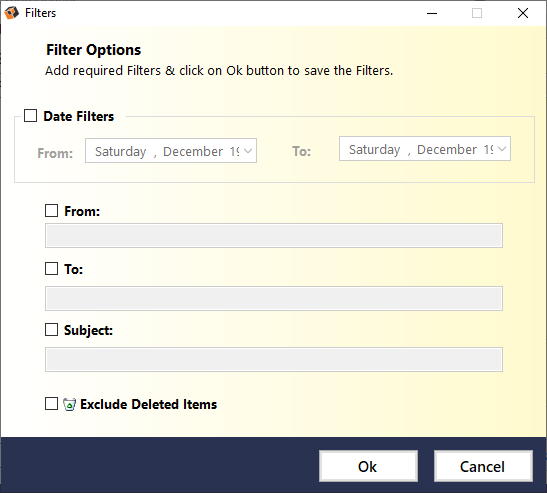Screen dimensions: 547x493
Task: Click the To: recipient text input box
Action: pos(274,298)
